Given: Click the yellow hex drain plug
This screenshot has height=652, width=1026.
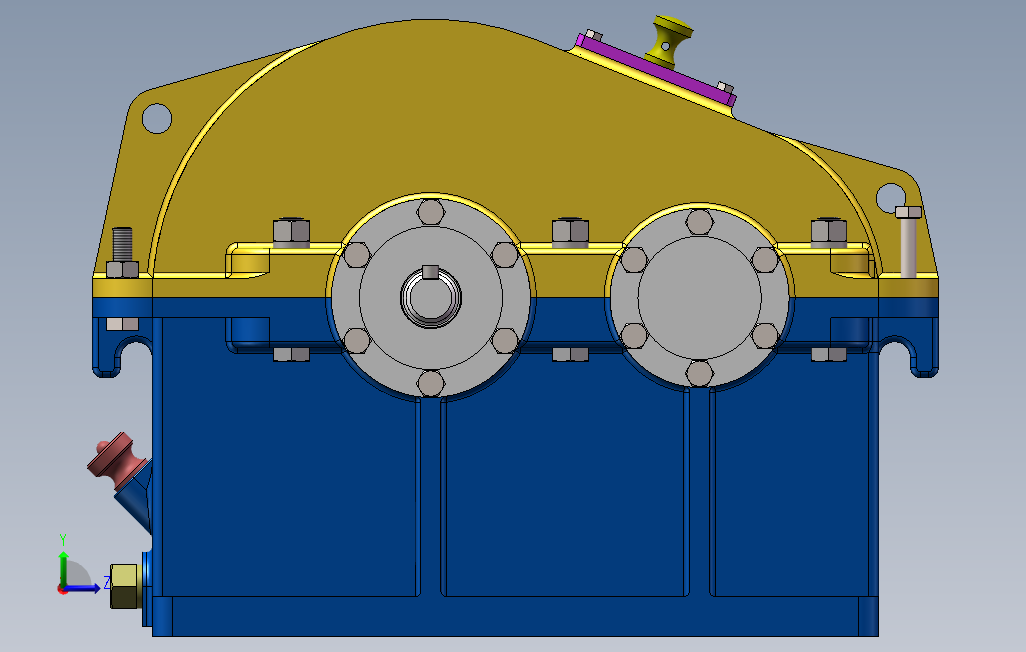Looking at the screenshot, I should click(124, 586).
